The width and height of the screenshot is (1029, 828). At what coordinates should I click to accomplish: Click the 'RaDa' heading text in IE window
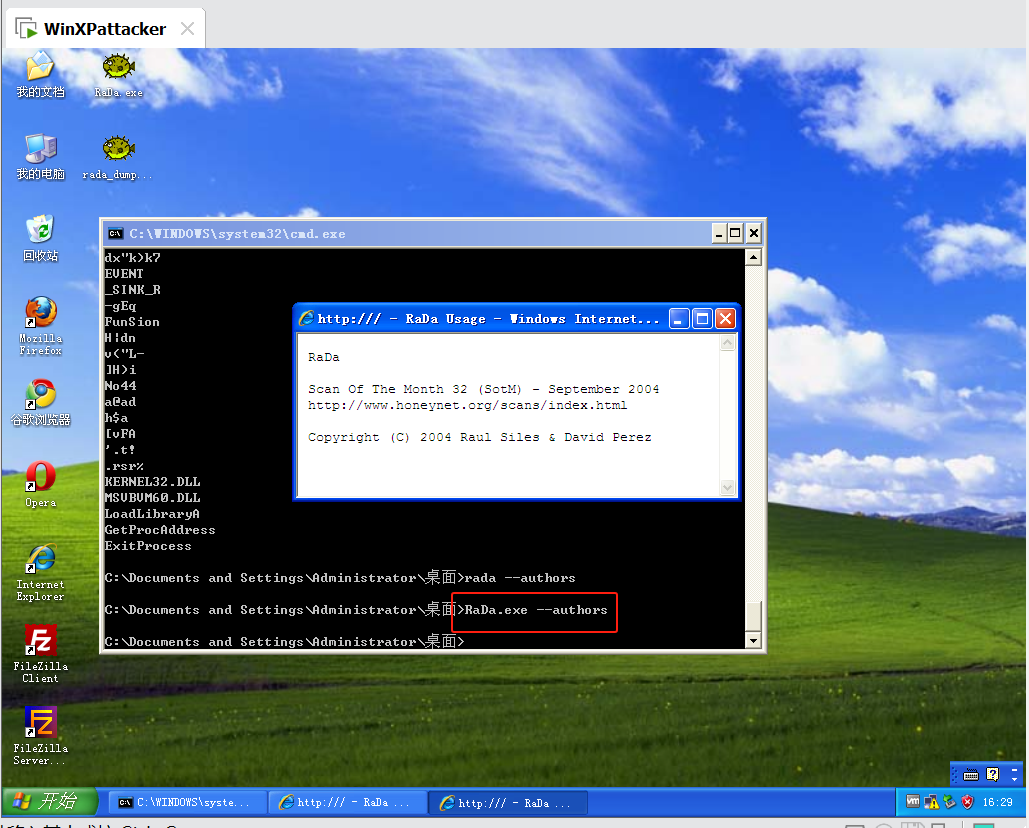pyautogui.click(x=324, y=358)
